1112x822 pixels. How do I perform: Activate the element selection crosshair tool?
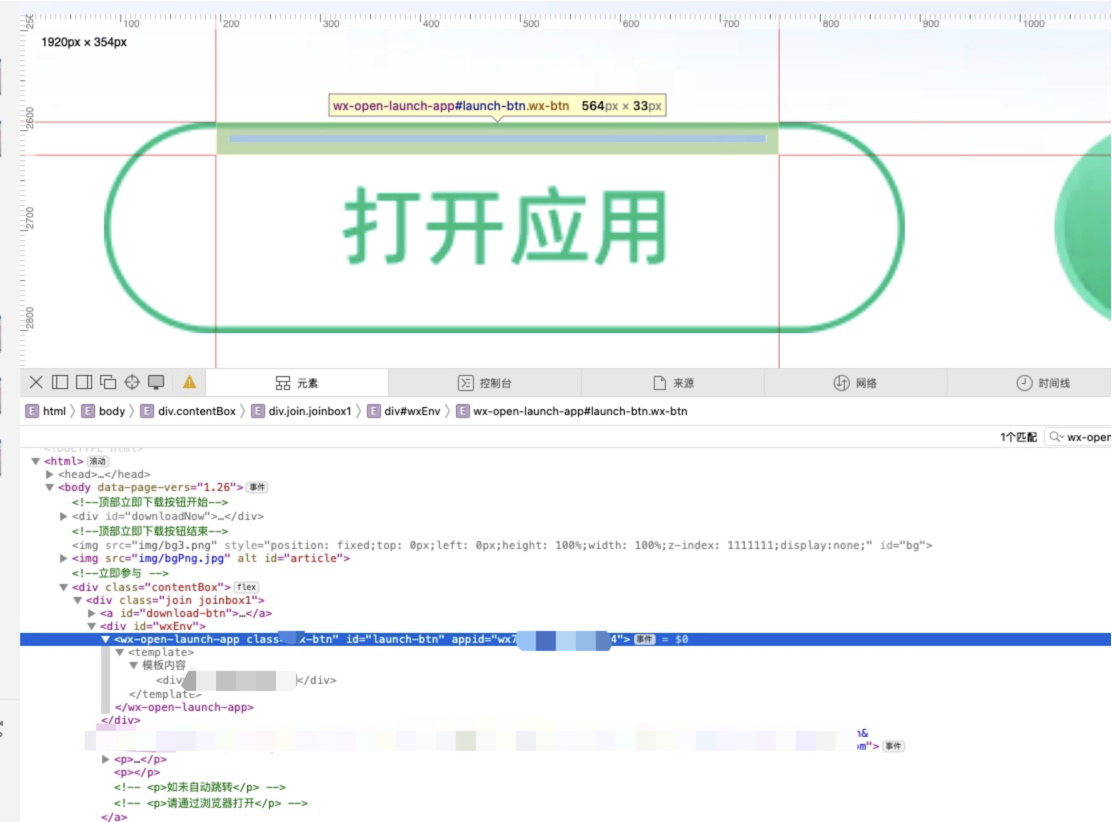pos(132,382)
